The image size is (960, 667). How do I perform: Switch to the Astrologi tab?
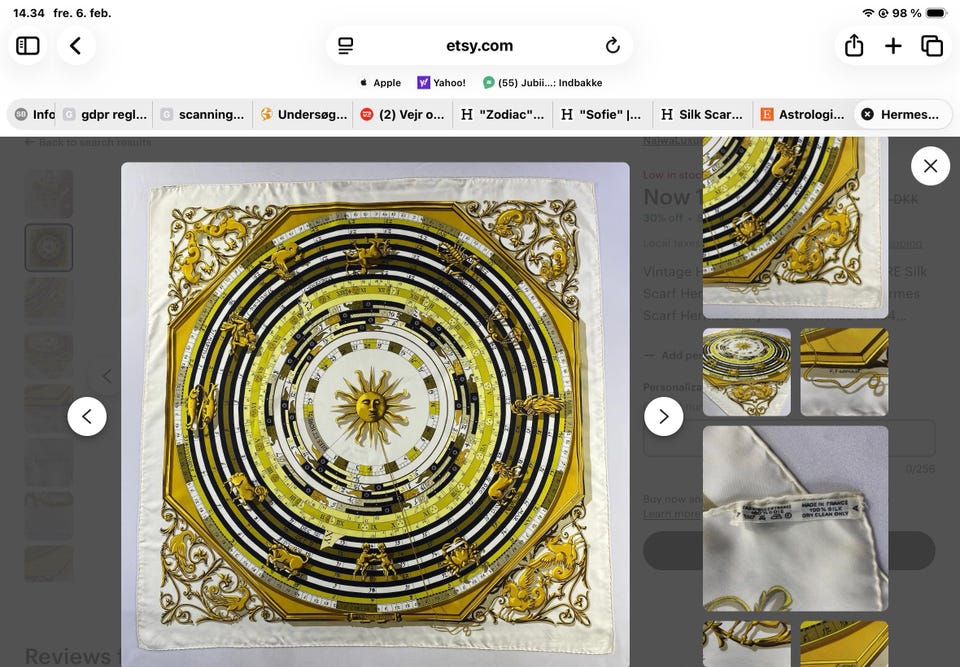pyautogui.click(x=803, y=114)
